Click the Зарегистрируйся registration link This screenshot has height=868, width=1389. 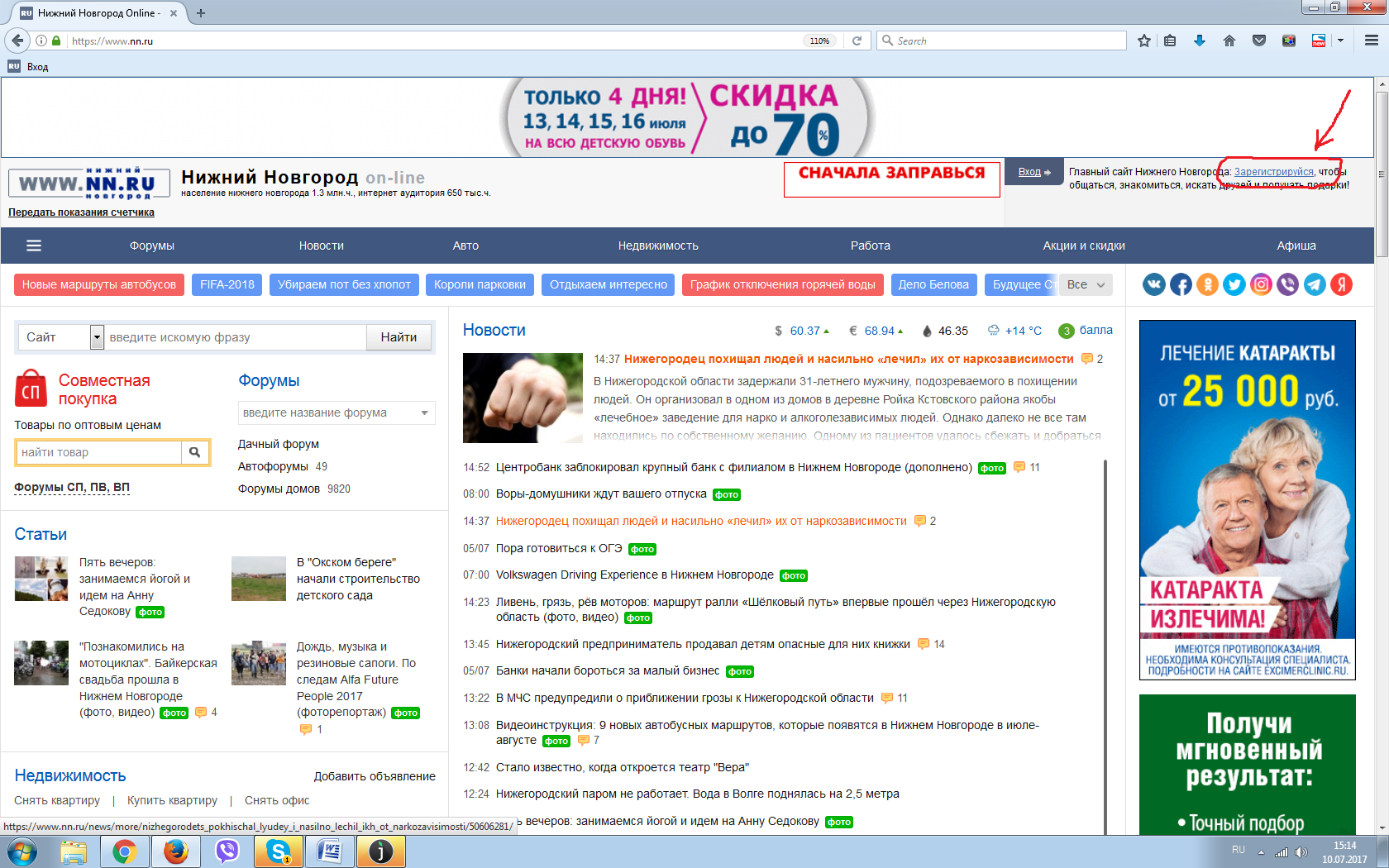click(x=1274, y=172)
